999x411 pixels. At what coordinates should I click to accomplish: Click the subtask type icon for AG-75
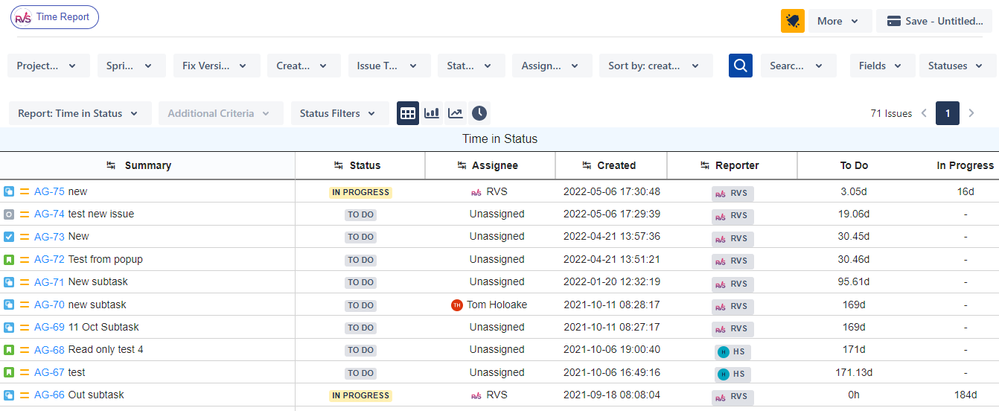(x=8, y=192)
